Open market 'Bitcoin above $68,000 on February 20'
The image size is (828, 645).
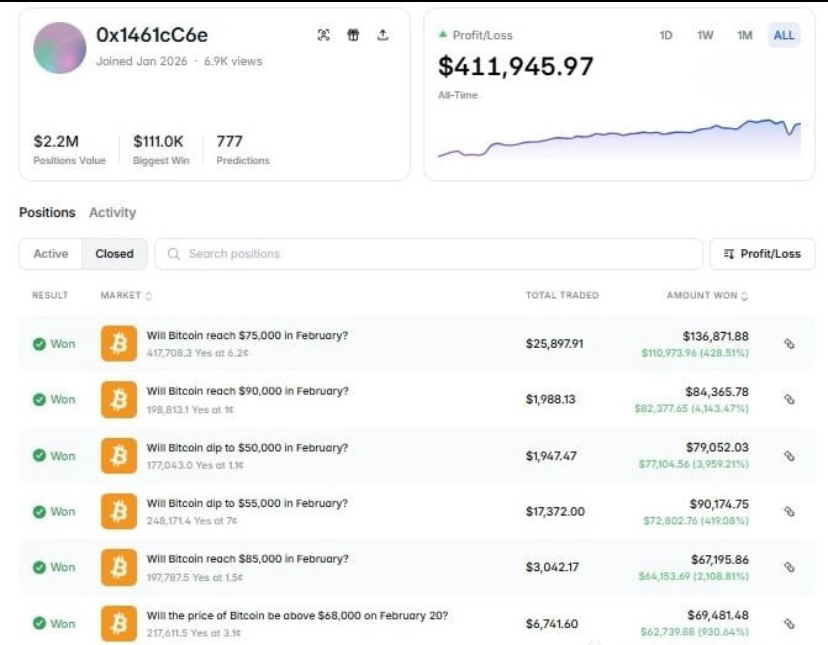coord(297,615)
